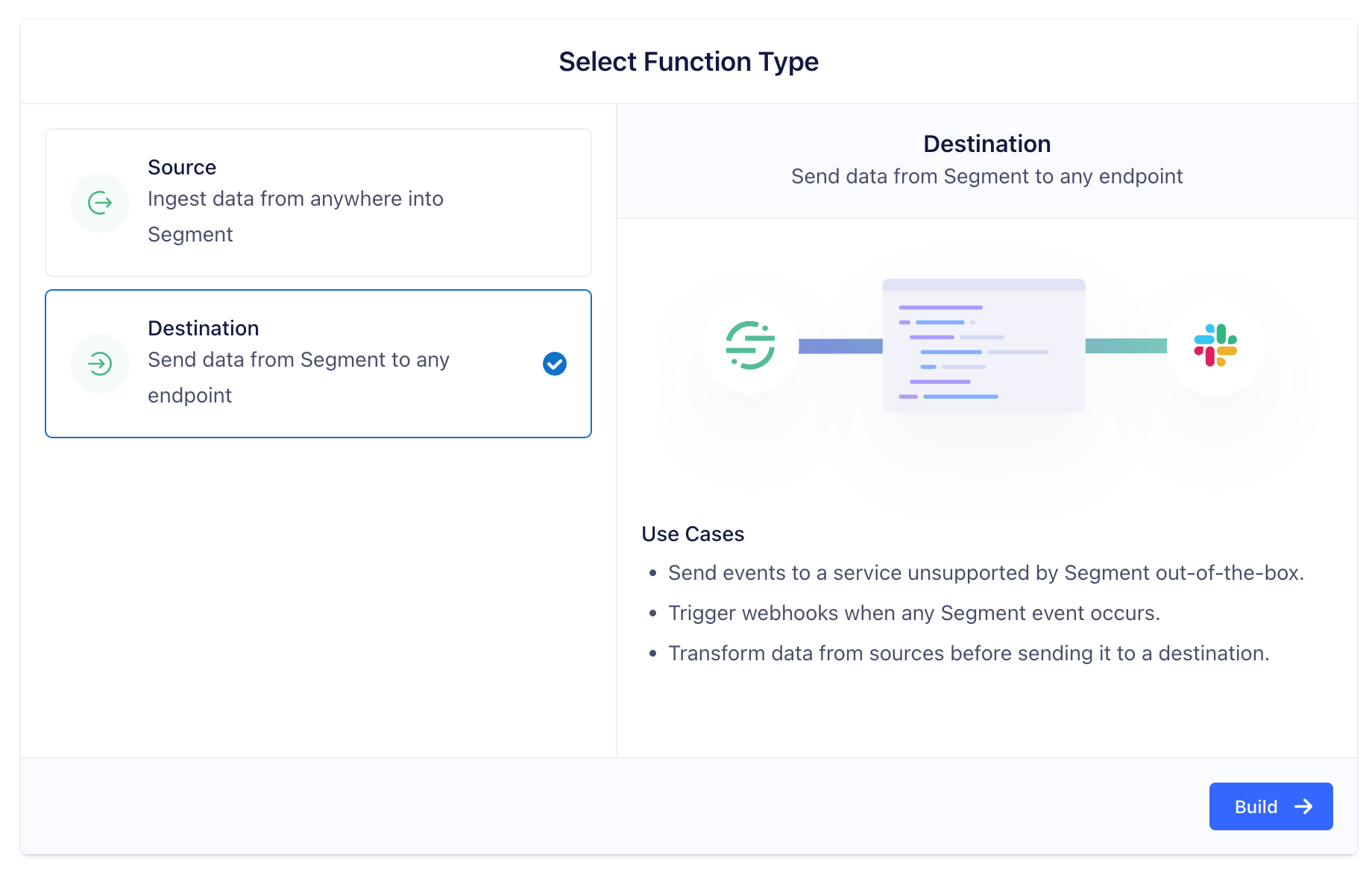This screenshot has height=875, width=1372.
Task: Click the code editor illustration graphic
Action: click(984, 345)
